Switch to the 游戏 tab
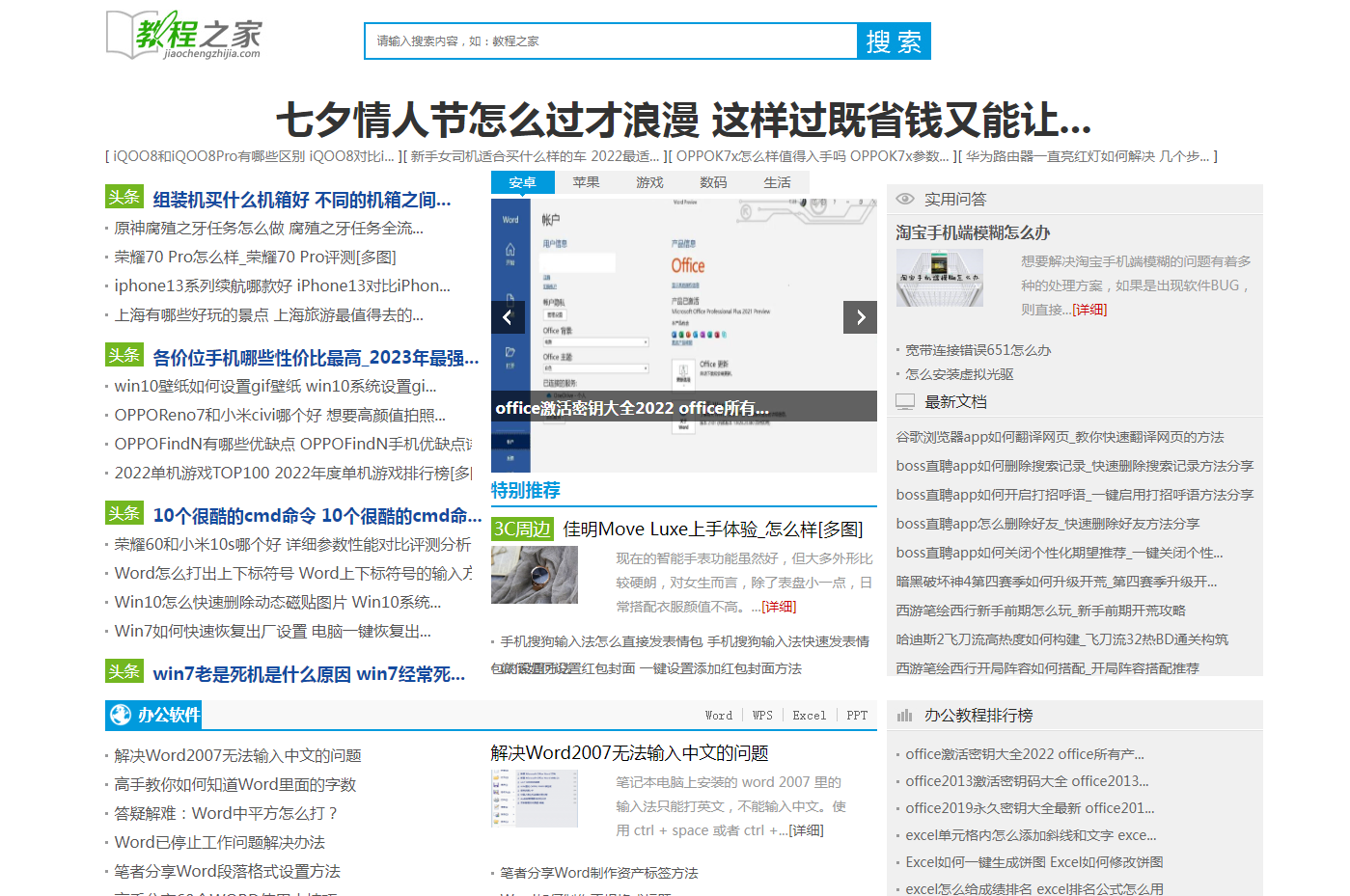 click(x=650, y=182)
